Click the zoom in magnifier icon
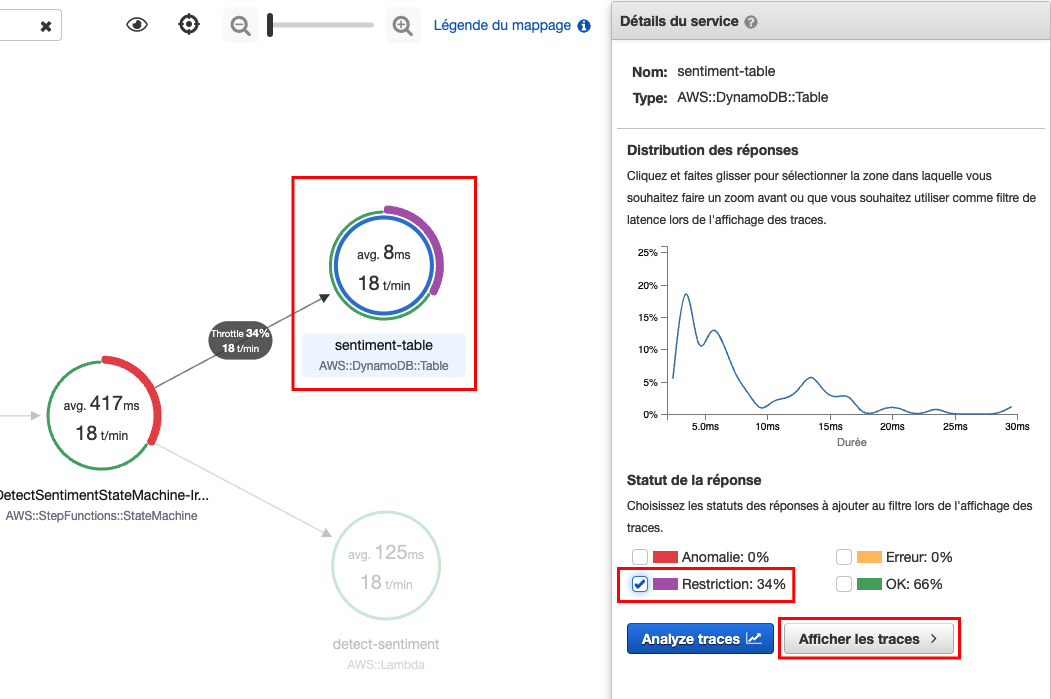 coord(402,25)
